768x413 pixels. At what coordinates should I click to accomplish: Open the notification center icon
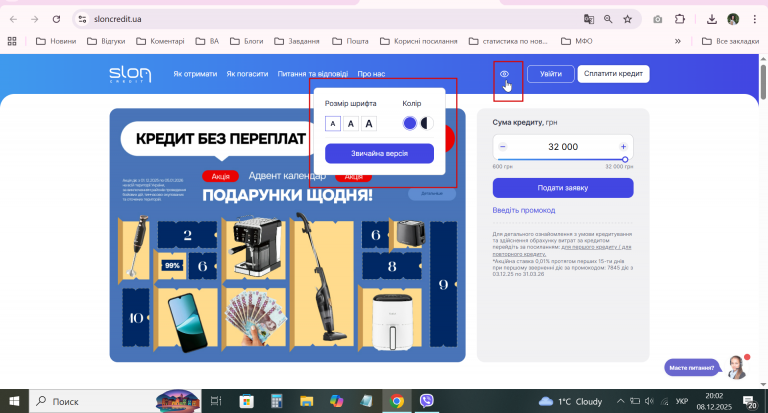tap(749, 402)
